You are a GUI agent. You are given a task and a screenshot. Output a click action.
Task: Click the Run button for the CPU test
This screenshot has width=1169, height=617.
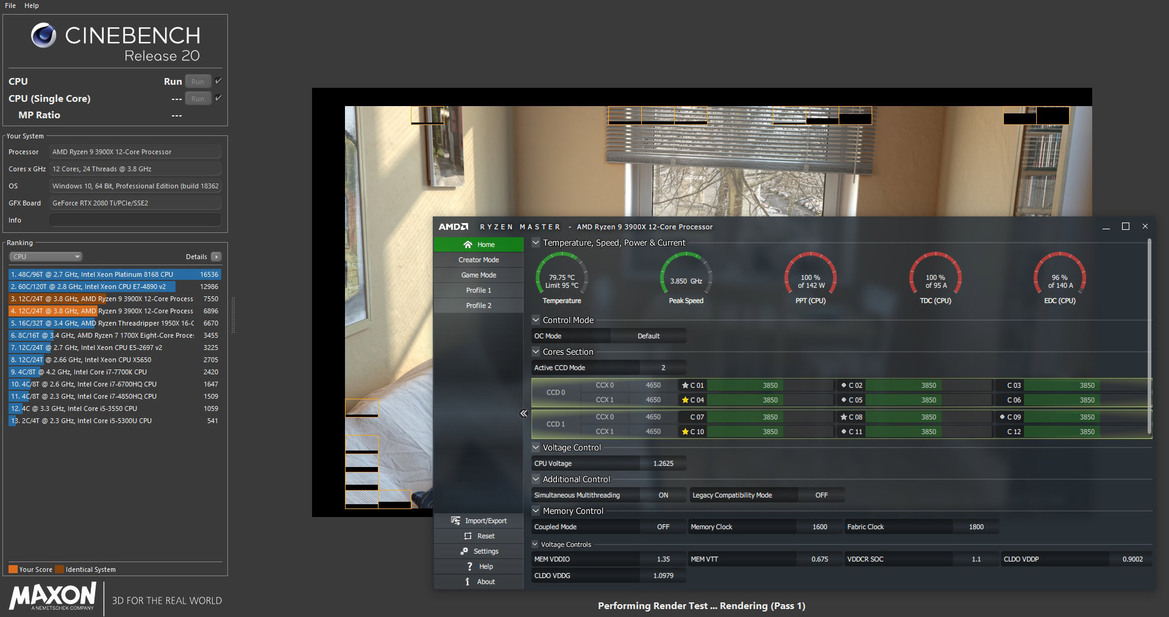click(x=198, y=81)
